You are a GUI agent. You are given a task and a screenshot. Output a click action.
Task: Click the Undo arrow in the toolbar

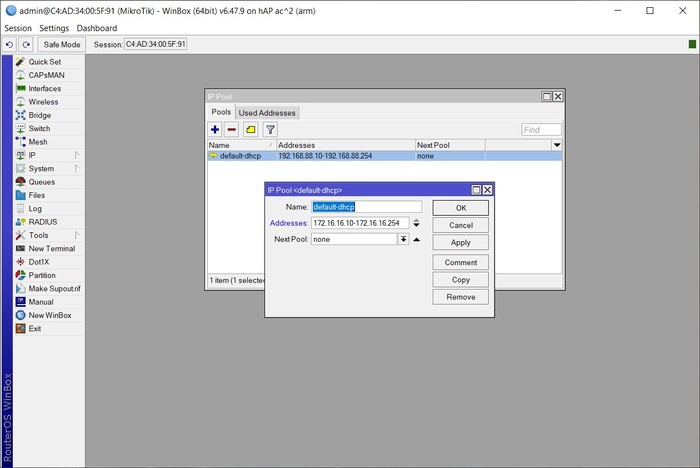click(9, 45)
